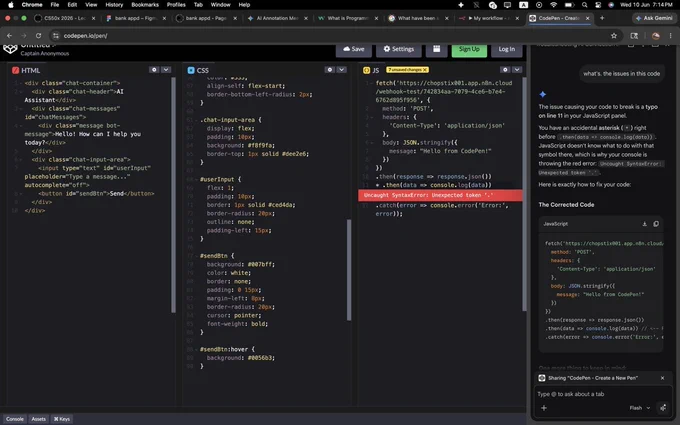Image resolution: width=680 pixels, height=425 pixels.
Task: Open the Assets button
Action: [x=39, y=419]
